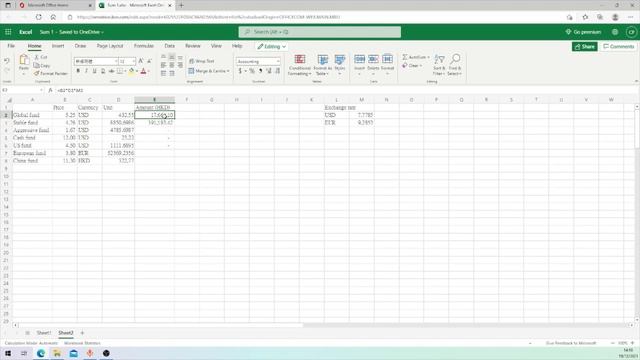Pick the yellow fill colour bucket
The width and height of the screenshot is (640, 360).
pos(131,71)
